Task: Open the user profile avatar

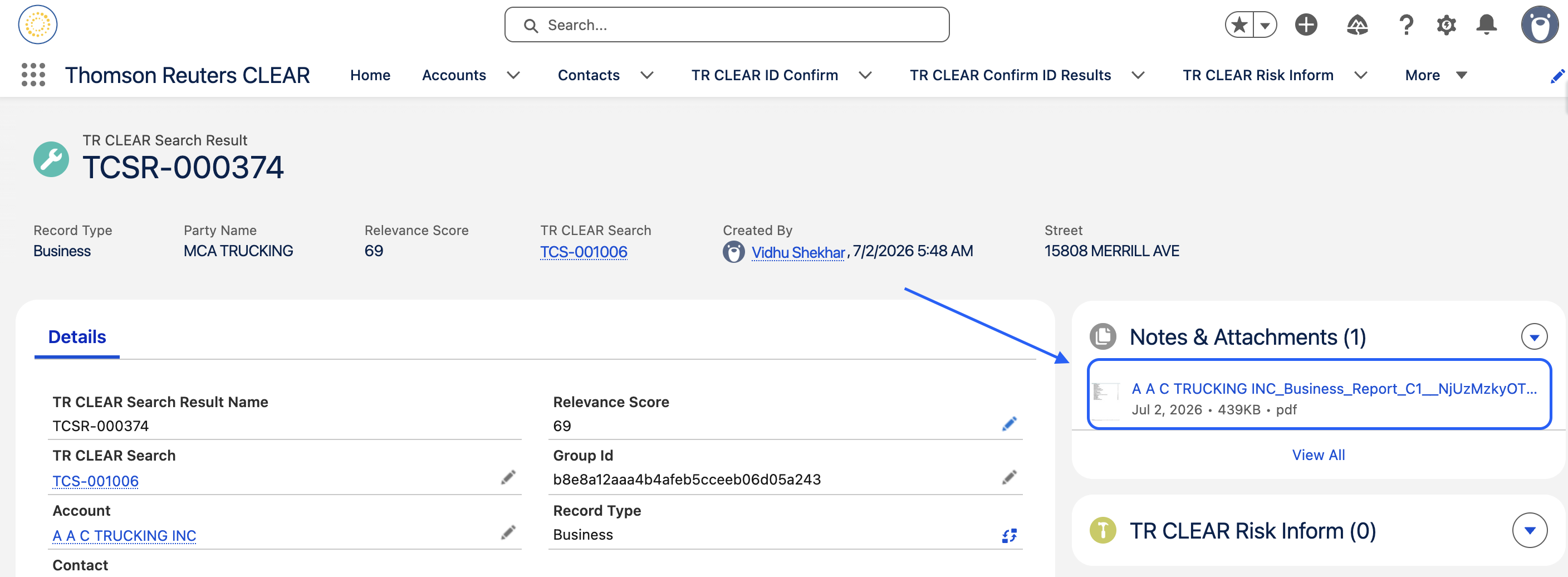Action: click(x=1540, y=25)
